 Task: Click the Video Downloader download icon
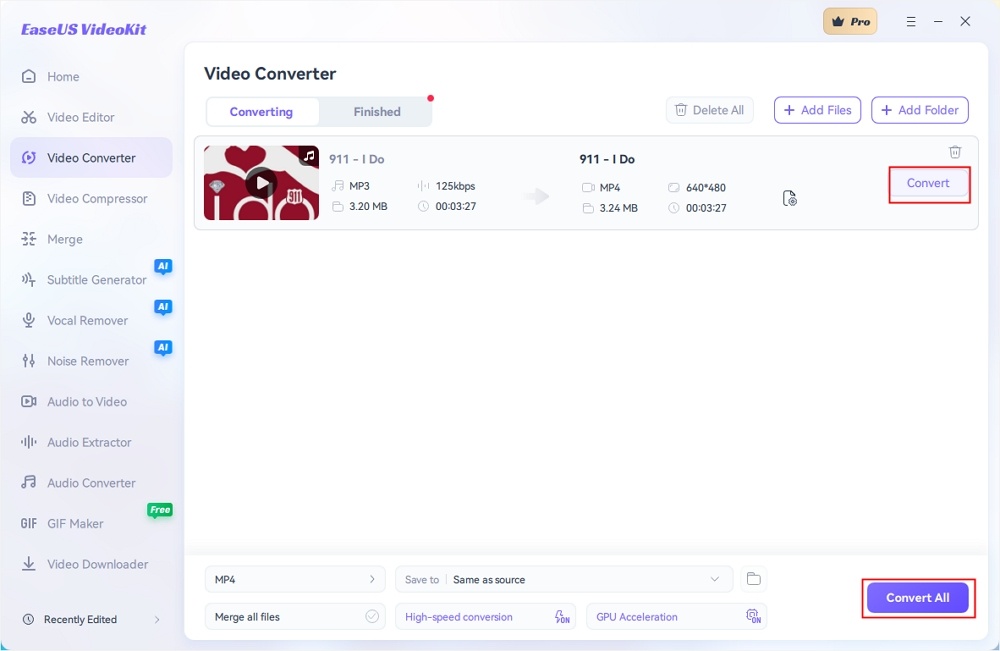click(x=29, y=564)
